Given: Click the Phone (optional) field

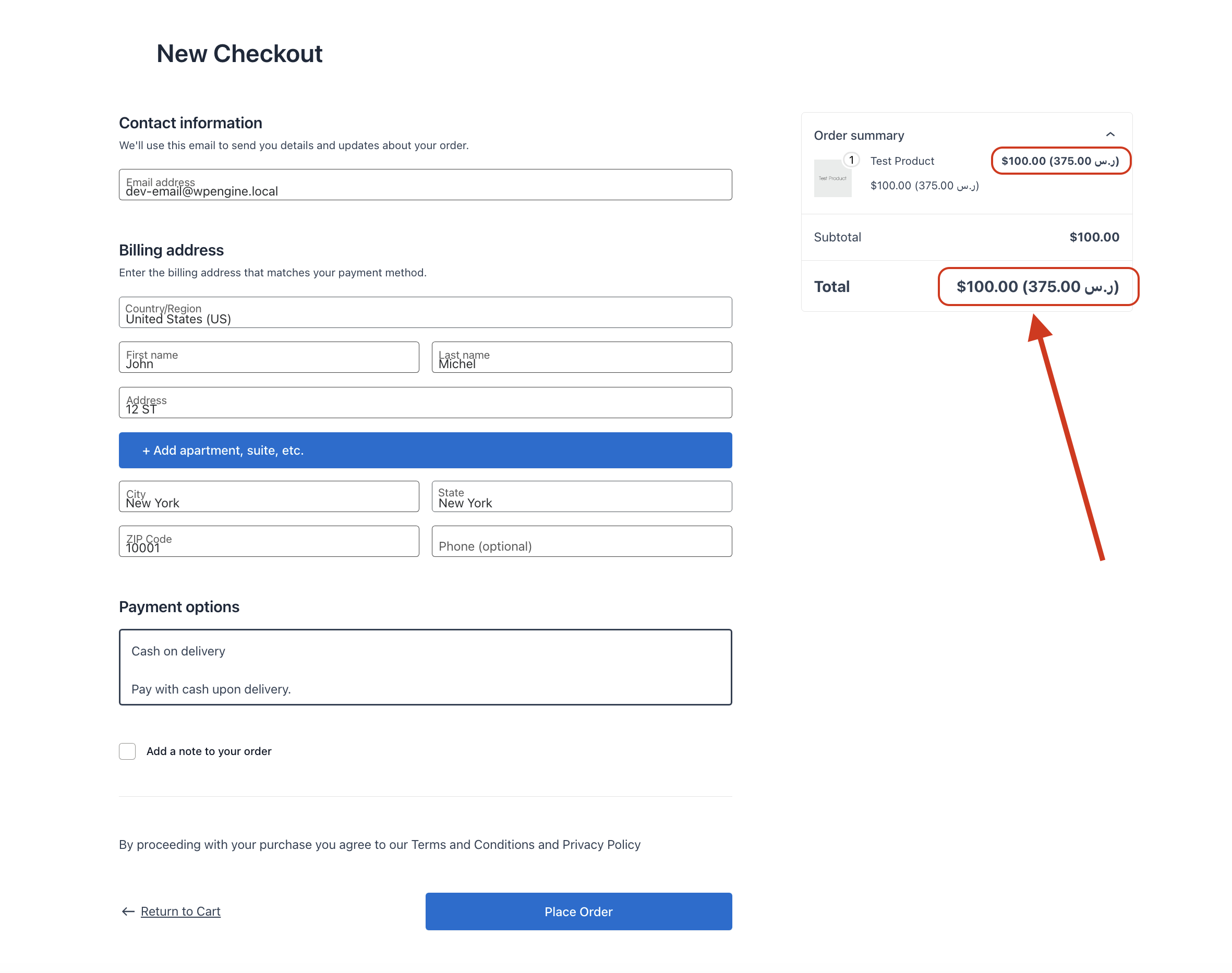Looking at the screenshot, I should [x=582, y=541].
